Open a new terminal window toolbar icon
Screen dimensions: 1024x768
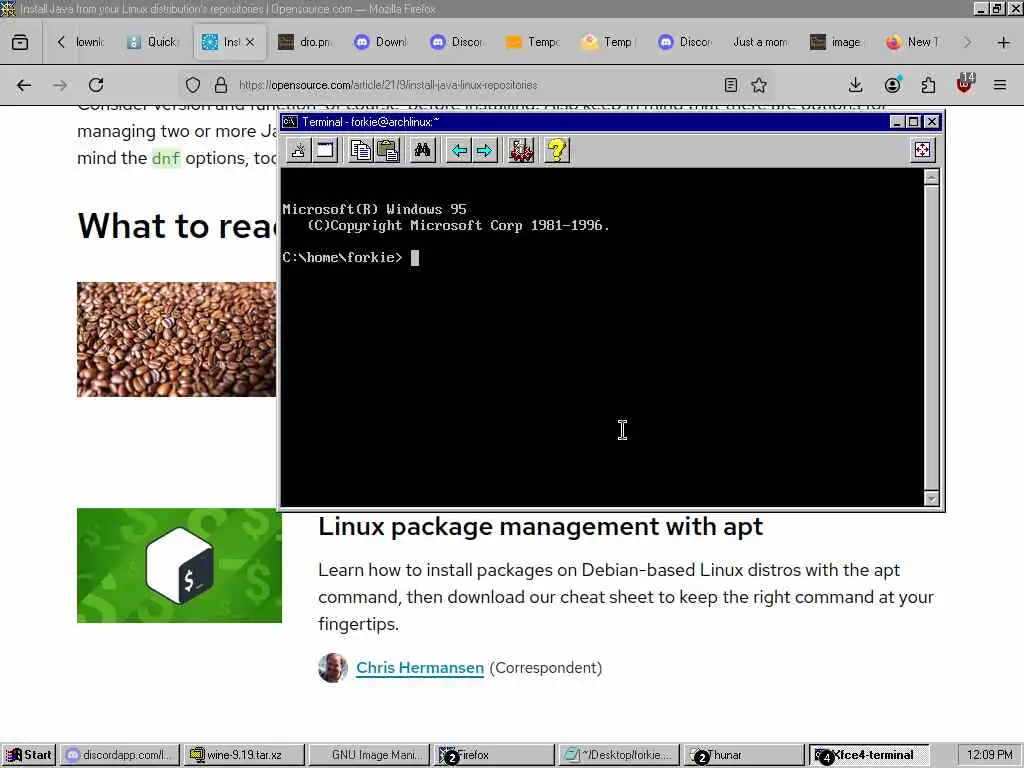(x=325, y=151)
